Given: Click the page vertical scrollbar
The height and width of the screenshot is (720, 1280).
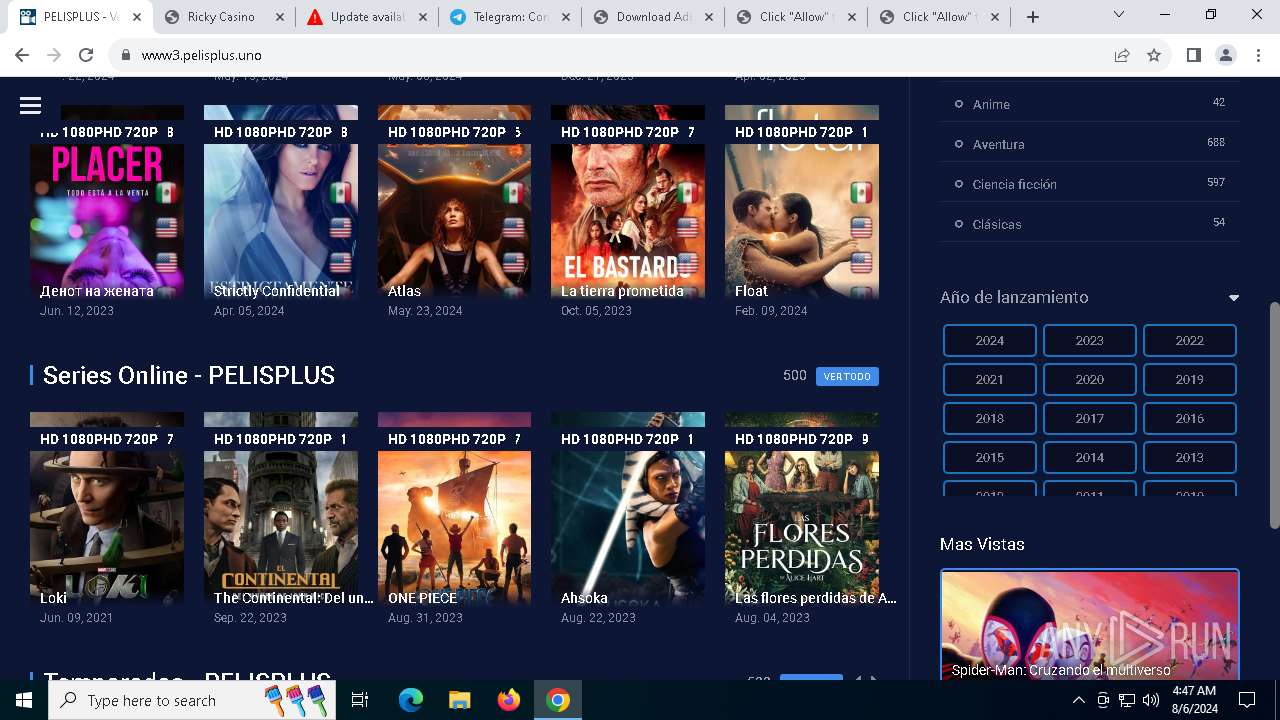Looking at the screenshot, I should tap(1274, 415).
